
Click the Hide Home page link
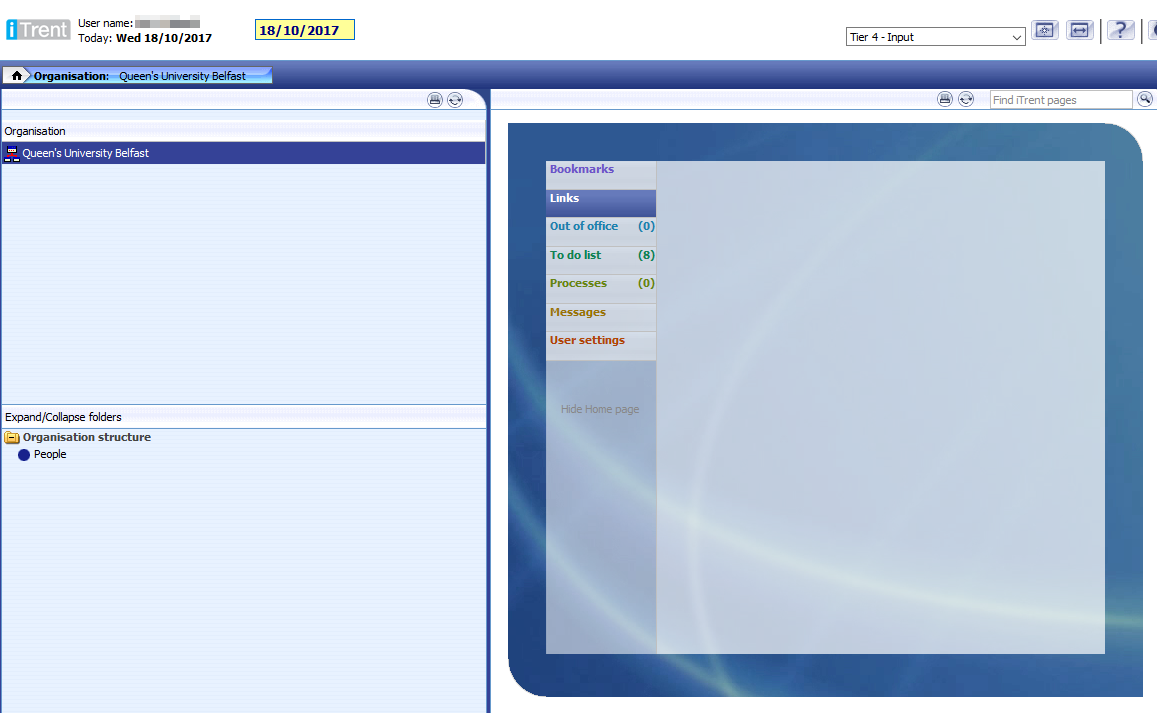point(600,409)
